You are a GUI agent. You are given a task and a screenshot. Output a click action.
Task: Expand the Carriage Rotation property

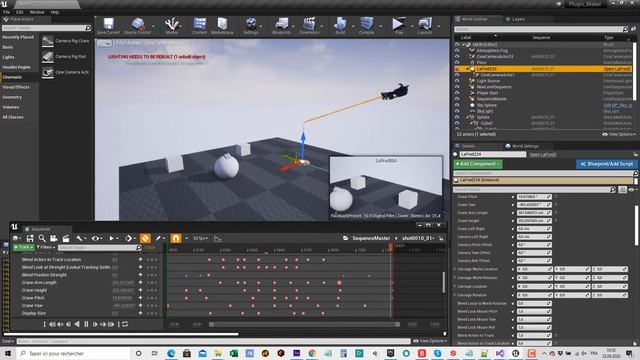tap(455, 295)
